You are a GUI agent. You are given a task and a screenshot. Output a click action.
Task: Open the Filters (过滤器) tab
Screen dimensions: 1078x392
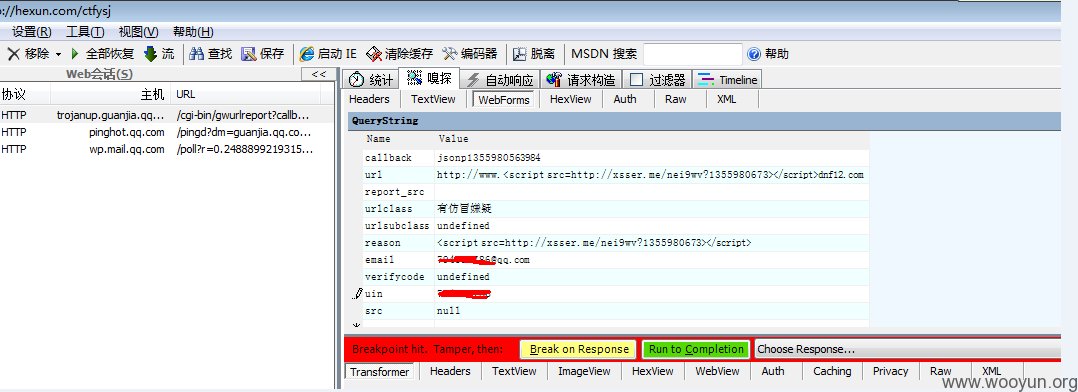pos(657,80)
